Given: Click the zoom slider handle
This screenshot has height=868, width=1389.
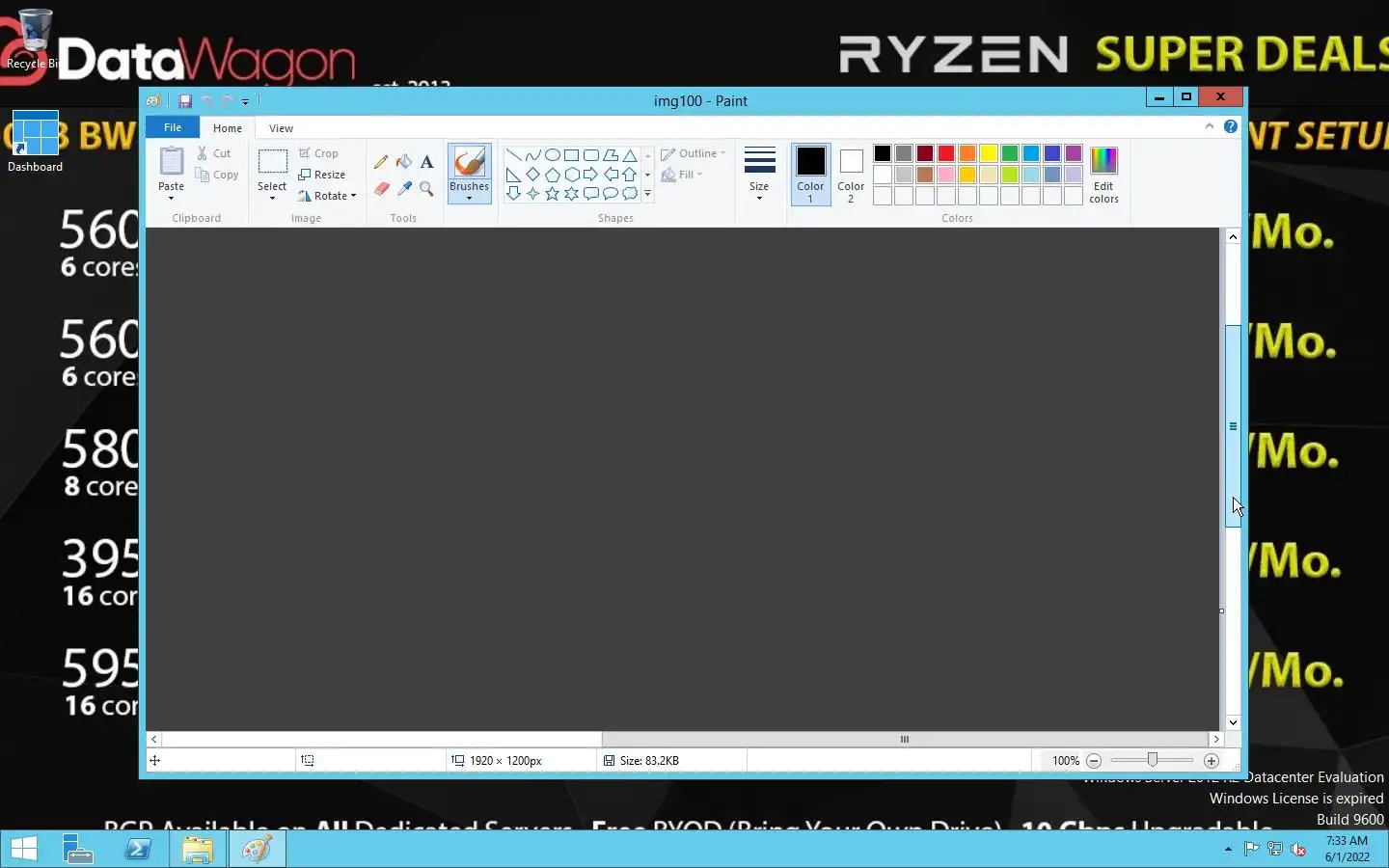Looking at the screenshot, I should point(1152,760).
